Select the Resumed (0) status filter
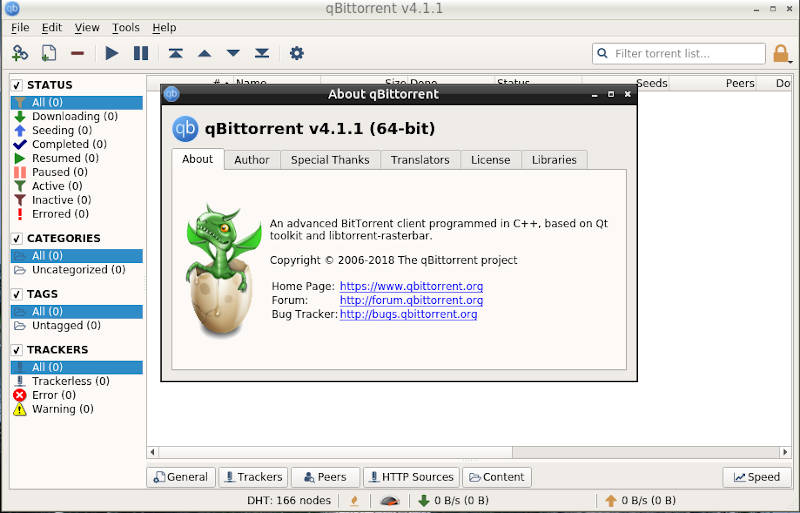Screen dimensions: 800x513 [77, 158]
